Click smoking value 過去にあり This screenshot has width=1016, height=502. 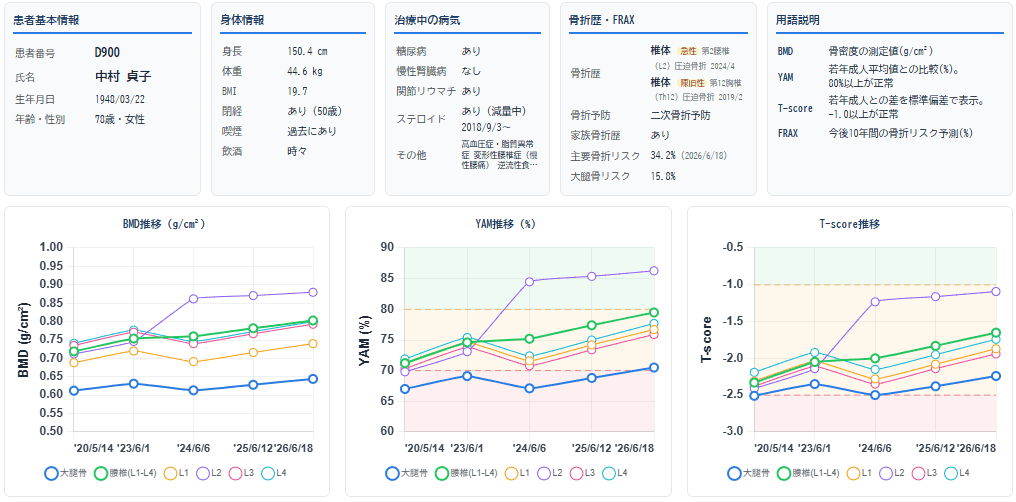[312, 131]
